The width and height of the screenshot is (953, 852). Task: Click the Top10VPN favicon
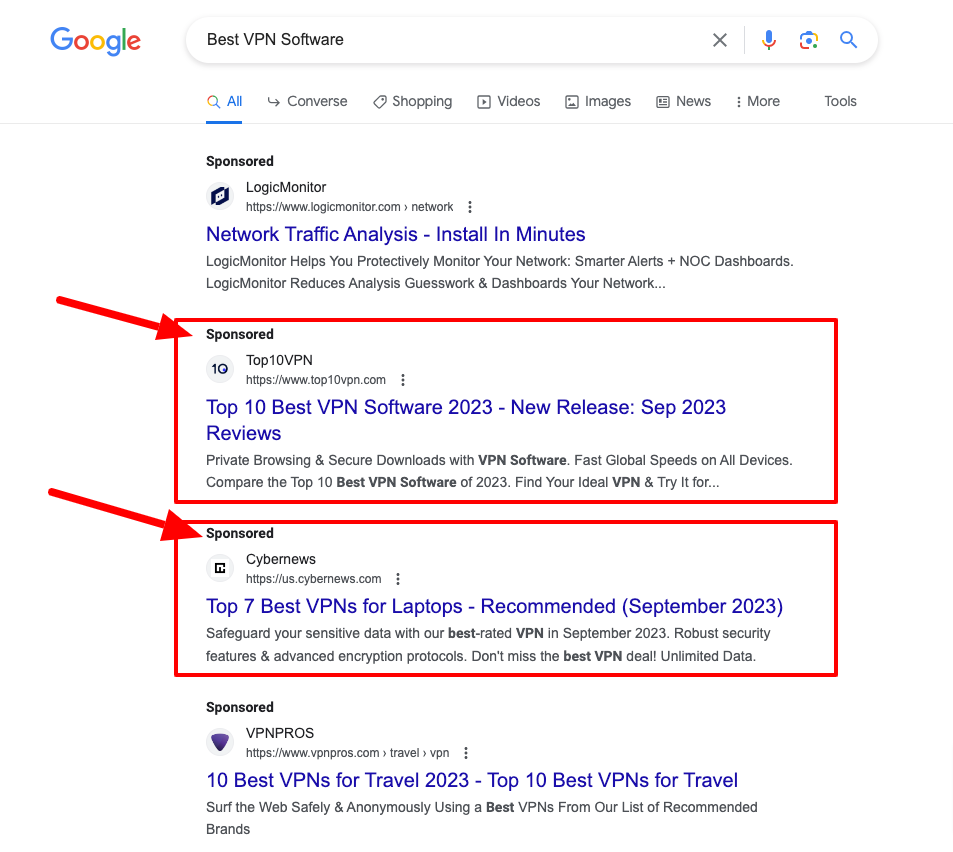tap(220, 369)
